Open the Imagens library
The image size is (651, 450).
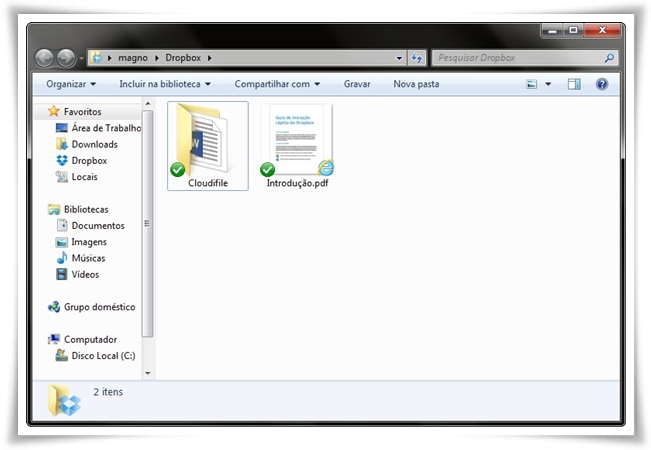coord(89,242)
